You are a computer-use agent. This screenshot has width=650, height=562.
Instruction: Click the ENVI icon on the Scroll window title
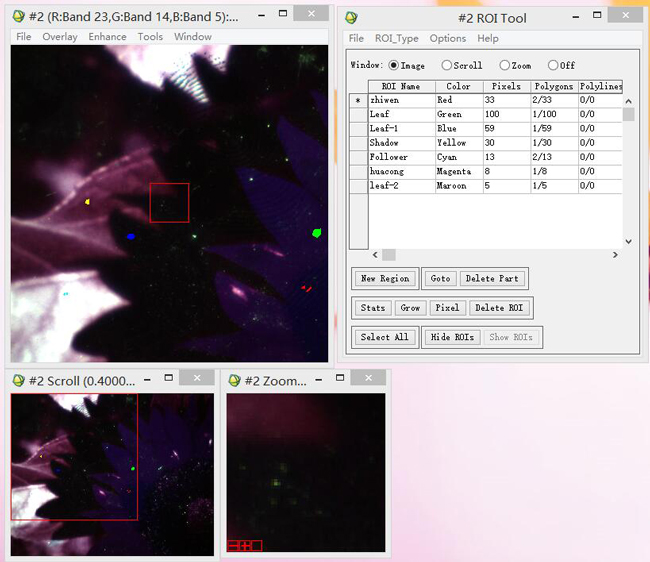coord(18,380)
